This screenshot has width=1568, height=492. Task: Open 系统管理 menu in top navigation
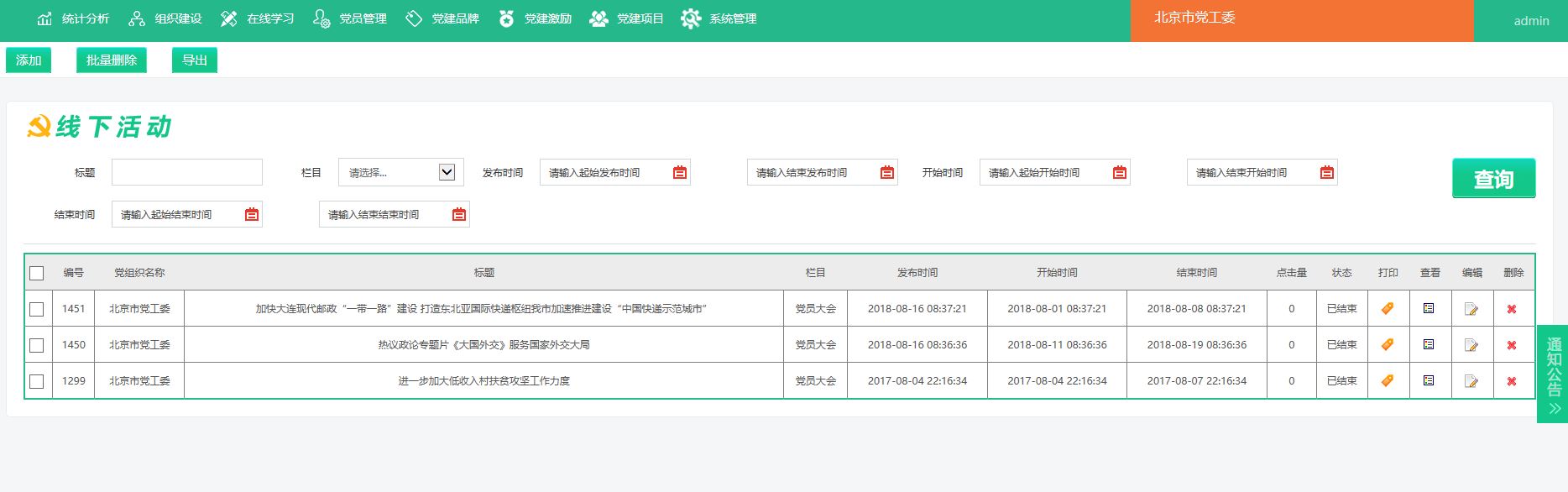click(719, 18)
